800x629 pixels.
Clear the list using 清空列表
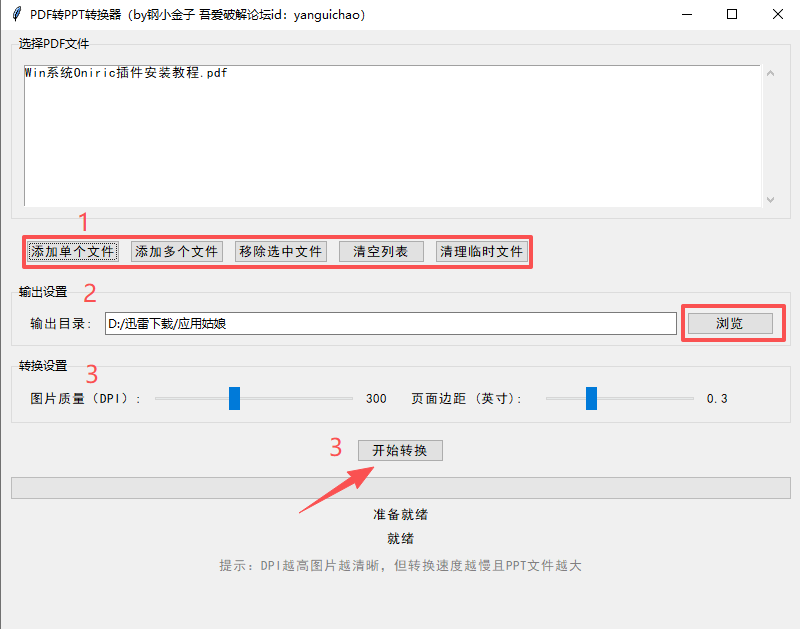pos(381,252)
